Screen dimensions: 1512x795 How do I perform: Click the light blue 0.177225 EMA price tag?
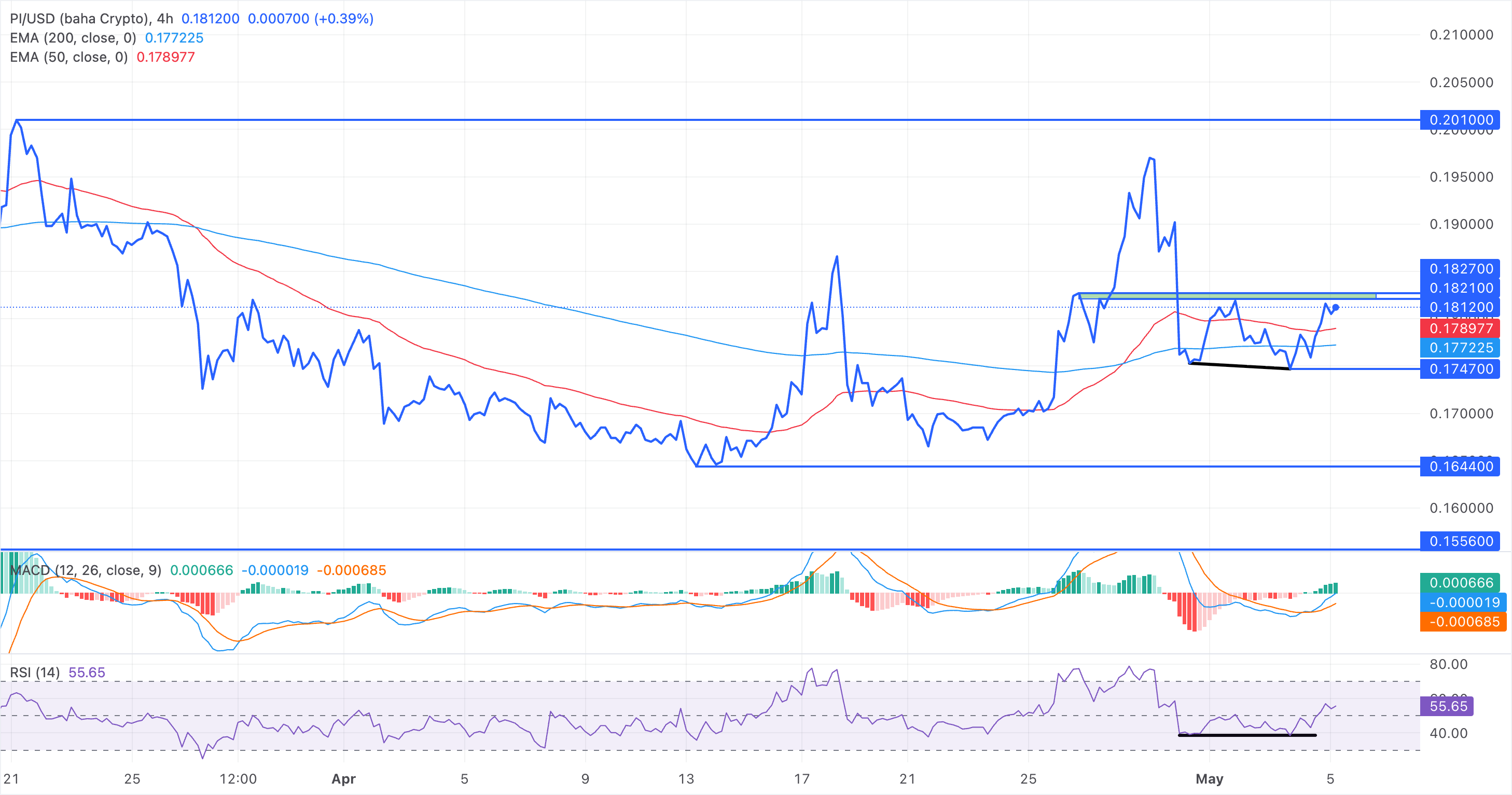1460,348
